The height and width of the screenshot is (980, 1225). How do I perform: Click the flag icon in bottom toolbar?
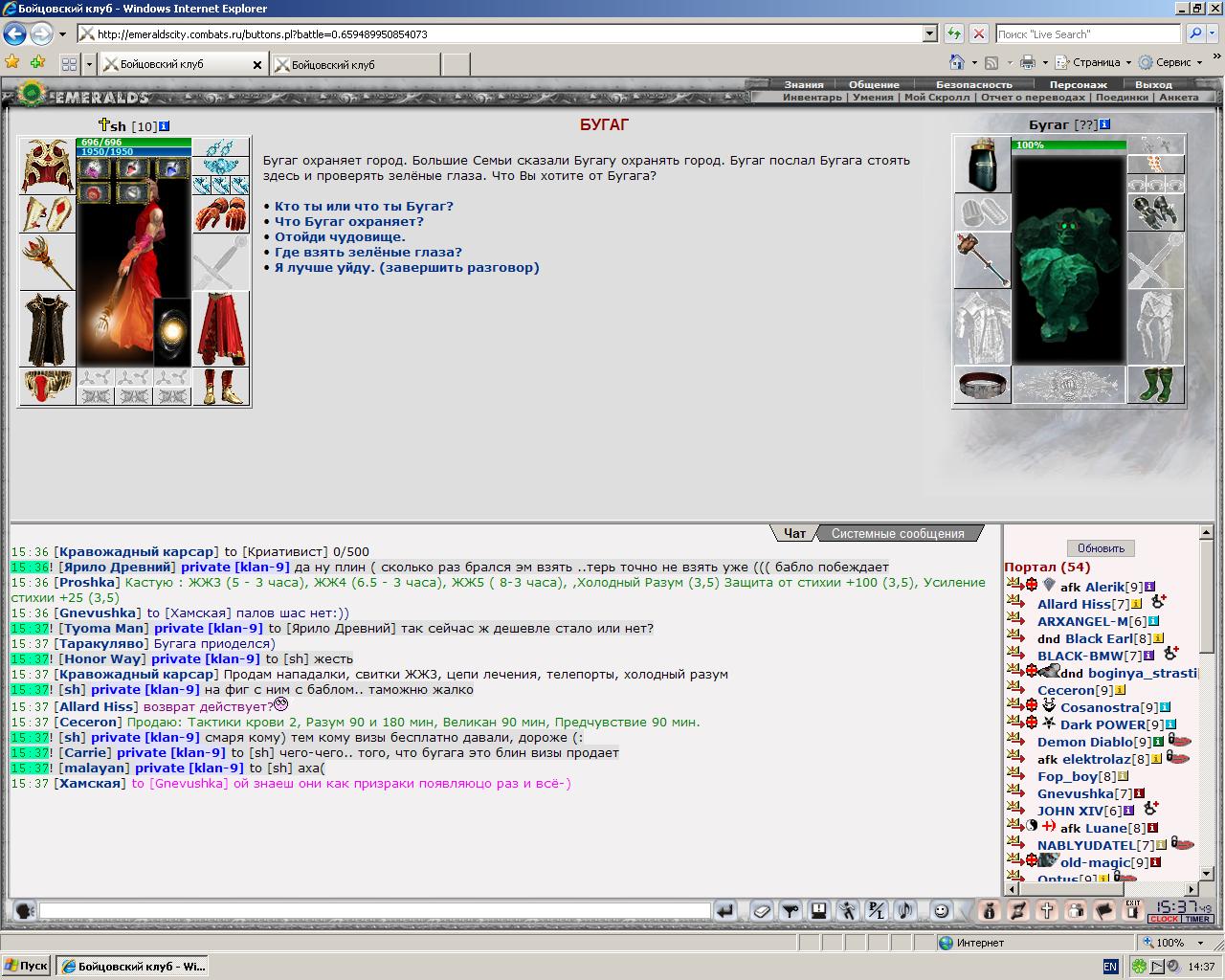tap(1104, 911)
